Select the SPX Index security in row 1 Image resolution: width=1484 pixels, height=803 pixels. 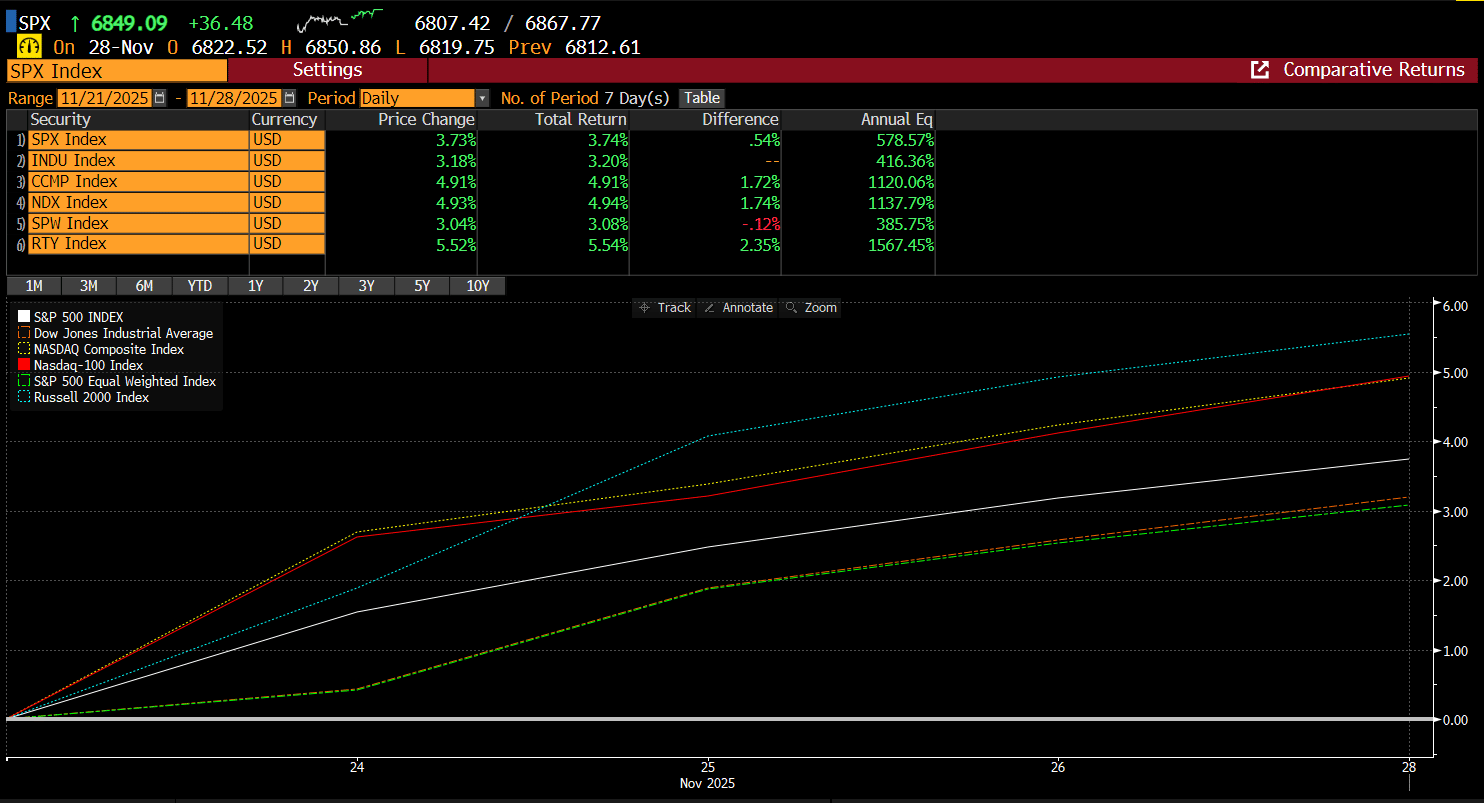[138, 140]
